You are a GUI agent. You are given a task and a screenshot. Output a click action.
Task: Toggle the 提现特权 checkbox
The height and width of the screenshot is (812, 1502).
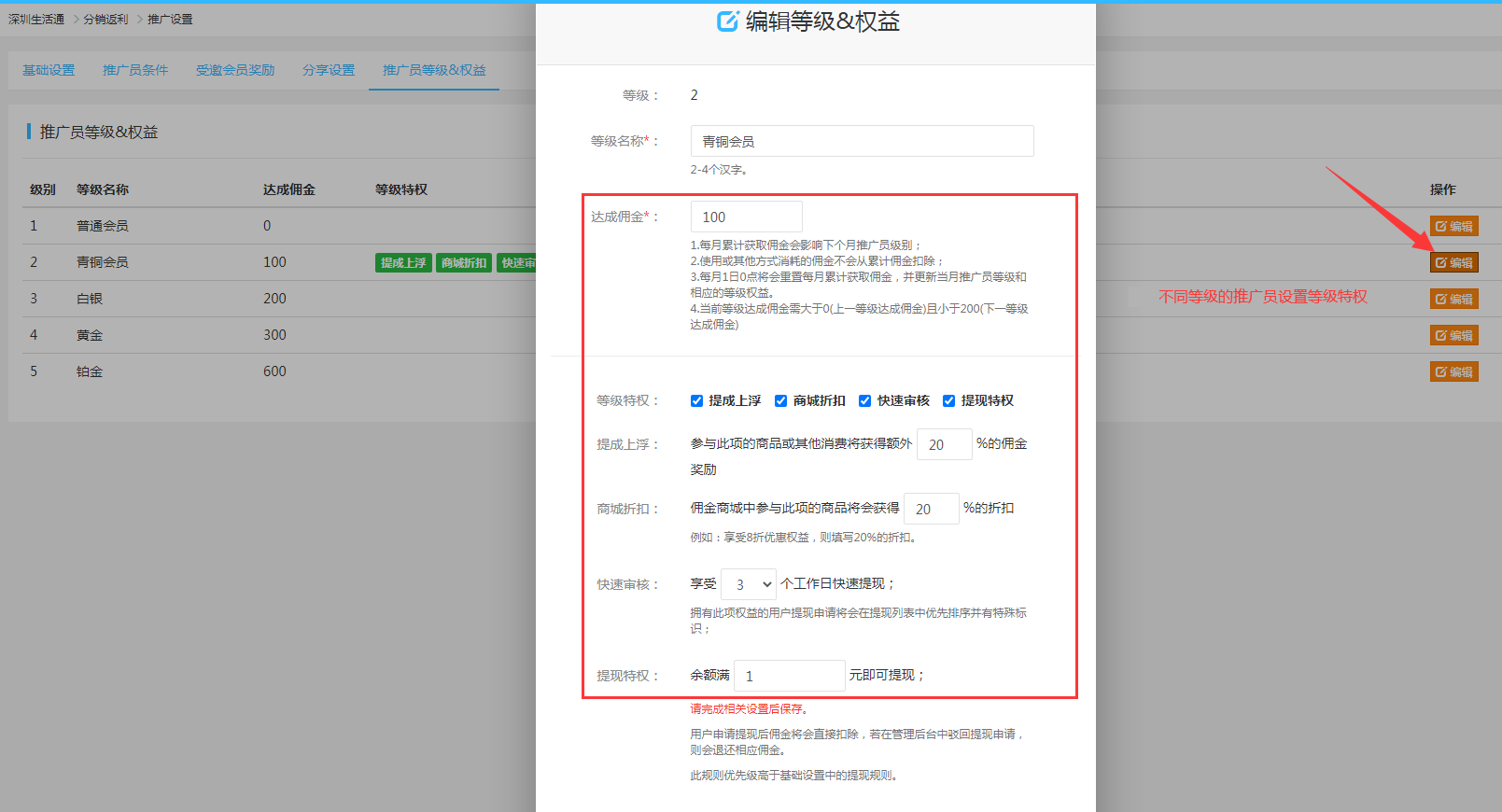pos(948,401)
